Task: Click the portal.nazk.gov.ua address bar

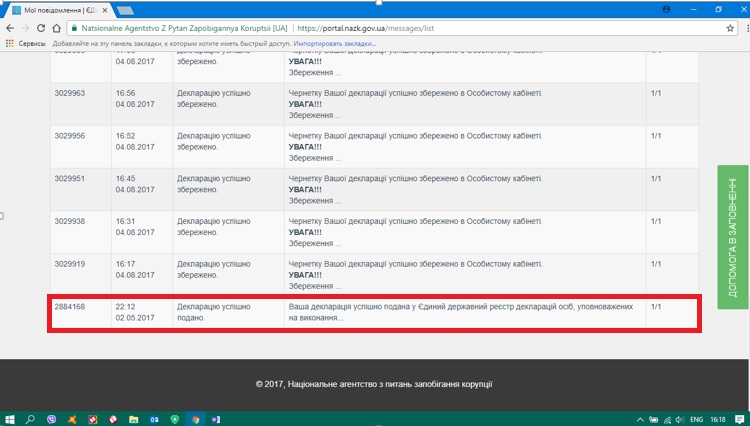Action: [400, 29]
